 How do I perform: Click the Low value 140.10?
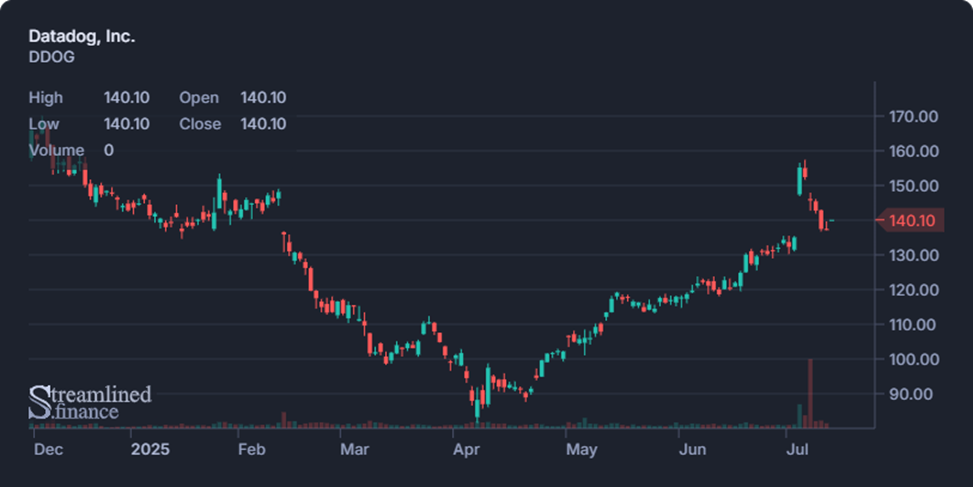point(127,123)
